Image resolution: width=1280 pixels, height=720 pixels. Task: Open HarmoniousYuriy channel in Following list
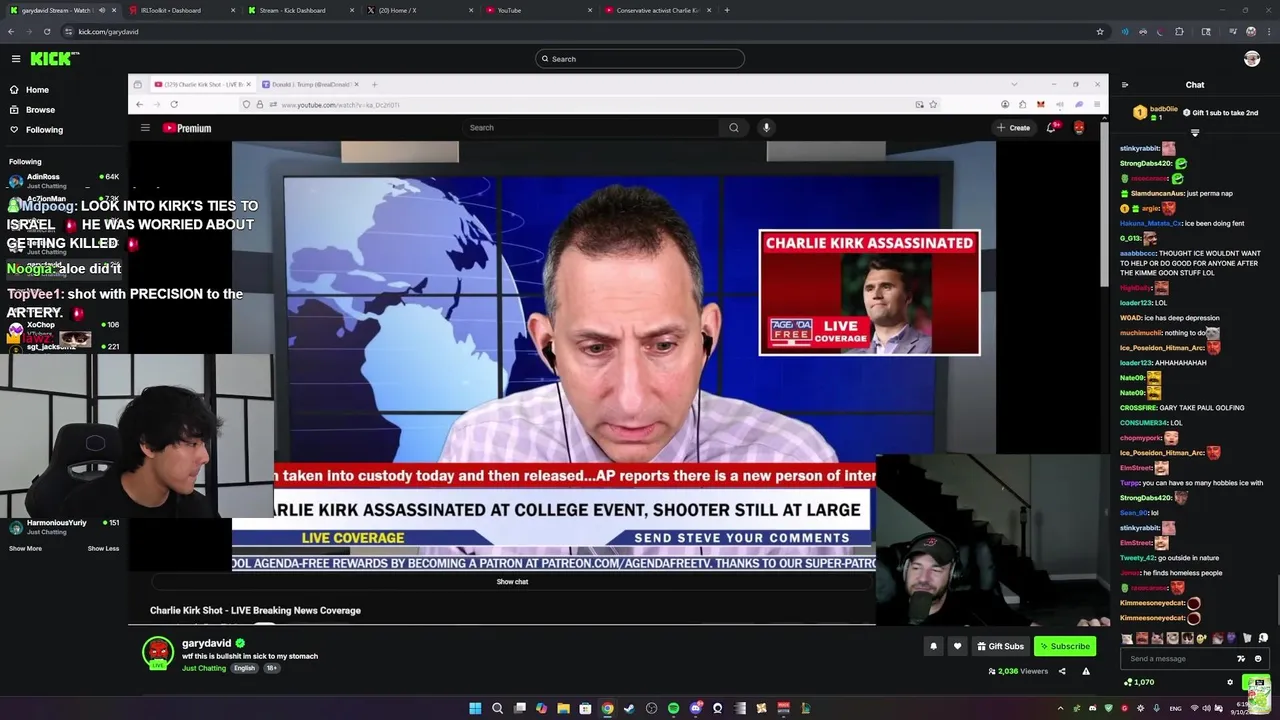tap(63, 527)
